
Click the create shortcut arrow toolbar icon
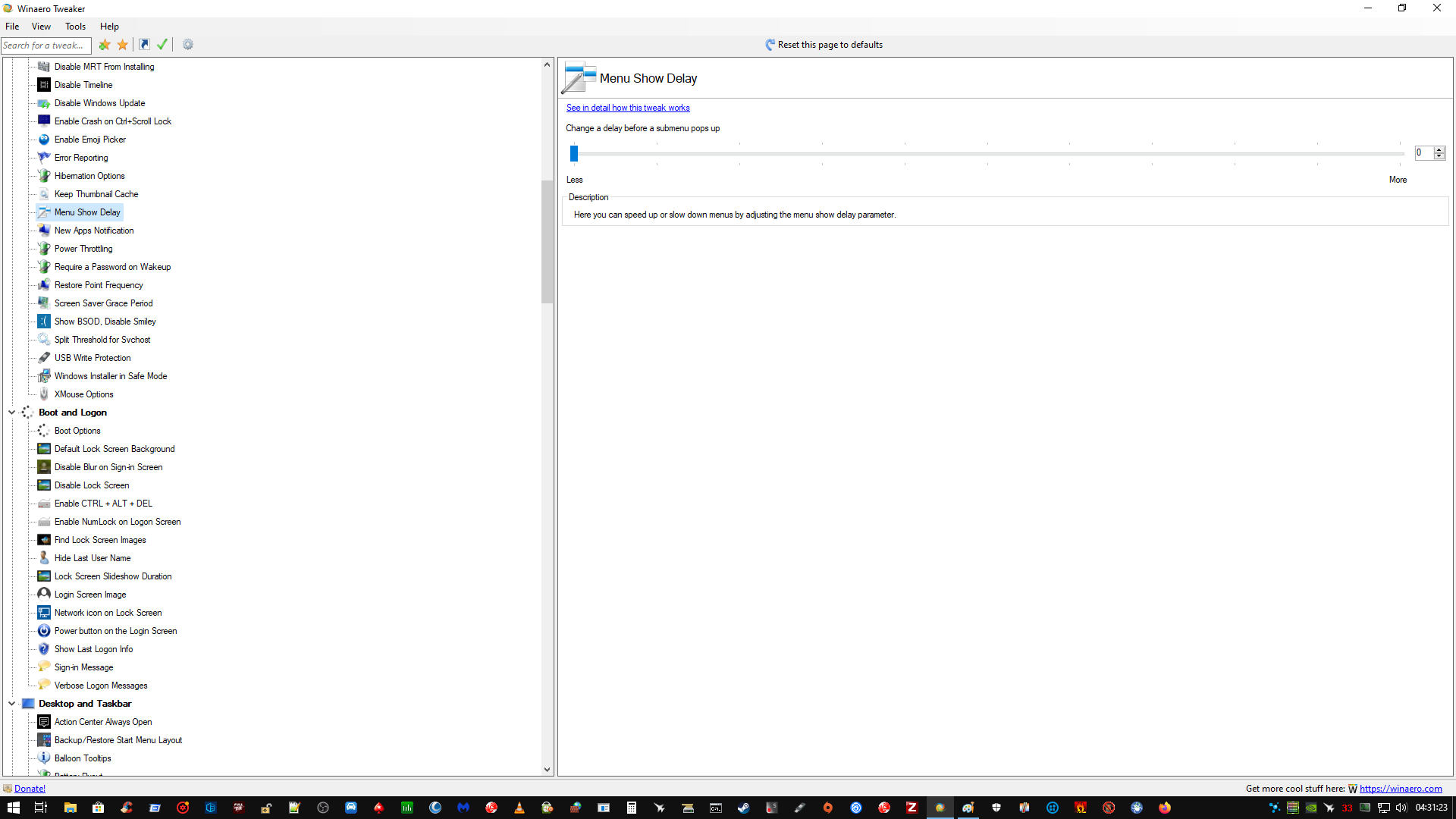point(144,45)
